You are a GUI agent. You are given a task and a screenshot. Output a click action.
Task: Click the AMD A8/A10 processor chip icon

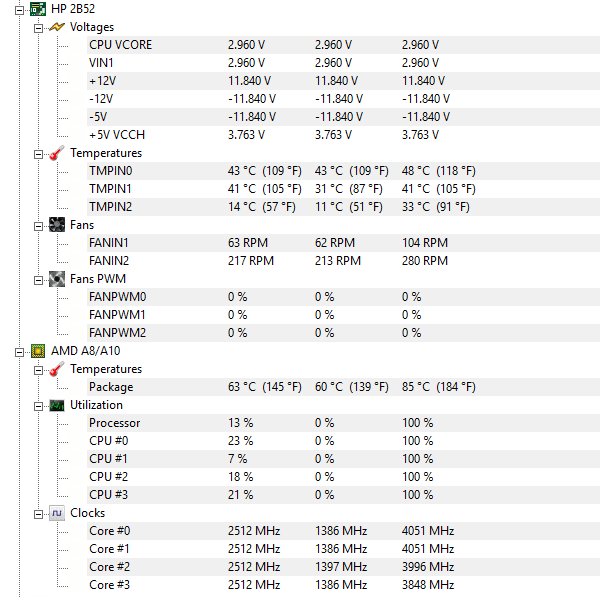[x=38, y=351]
